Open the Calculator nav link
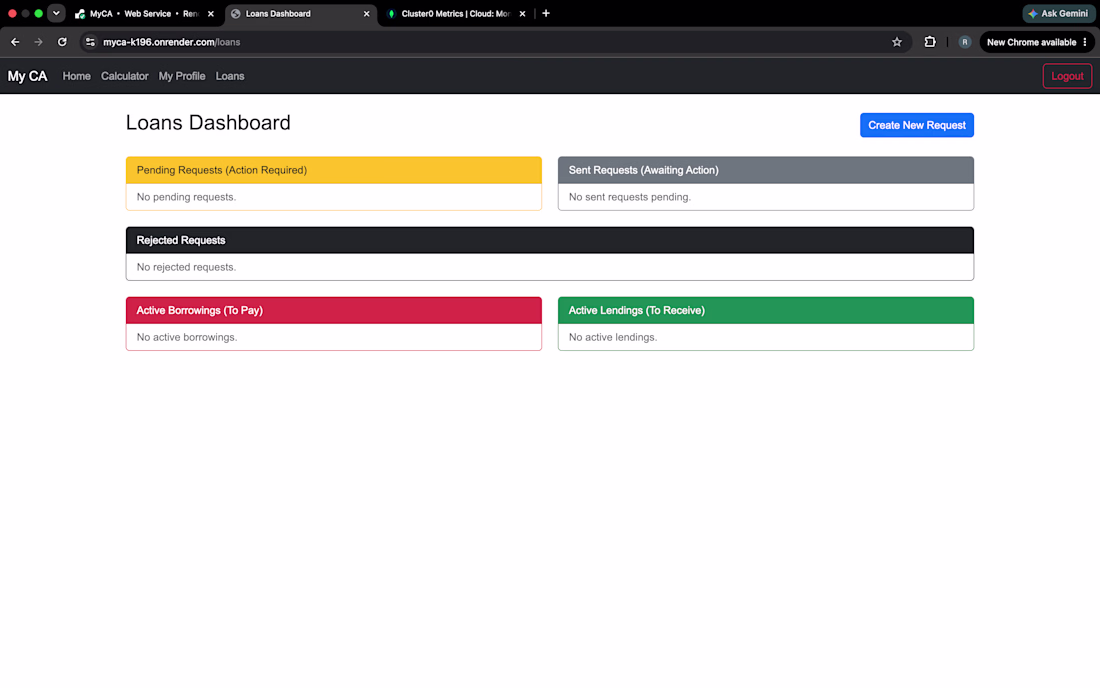1100x688 pixels. [125, 76]
